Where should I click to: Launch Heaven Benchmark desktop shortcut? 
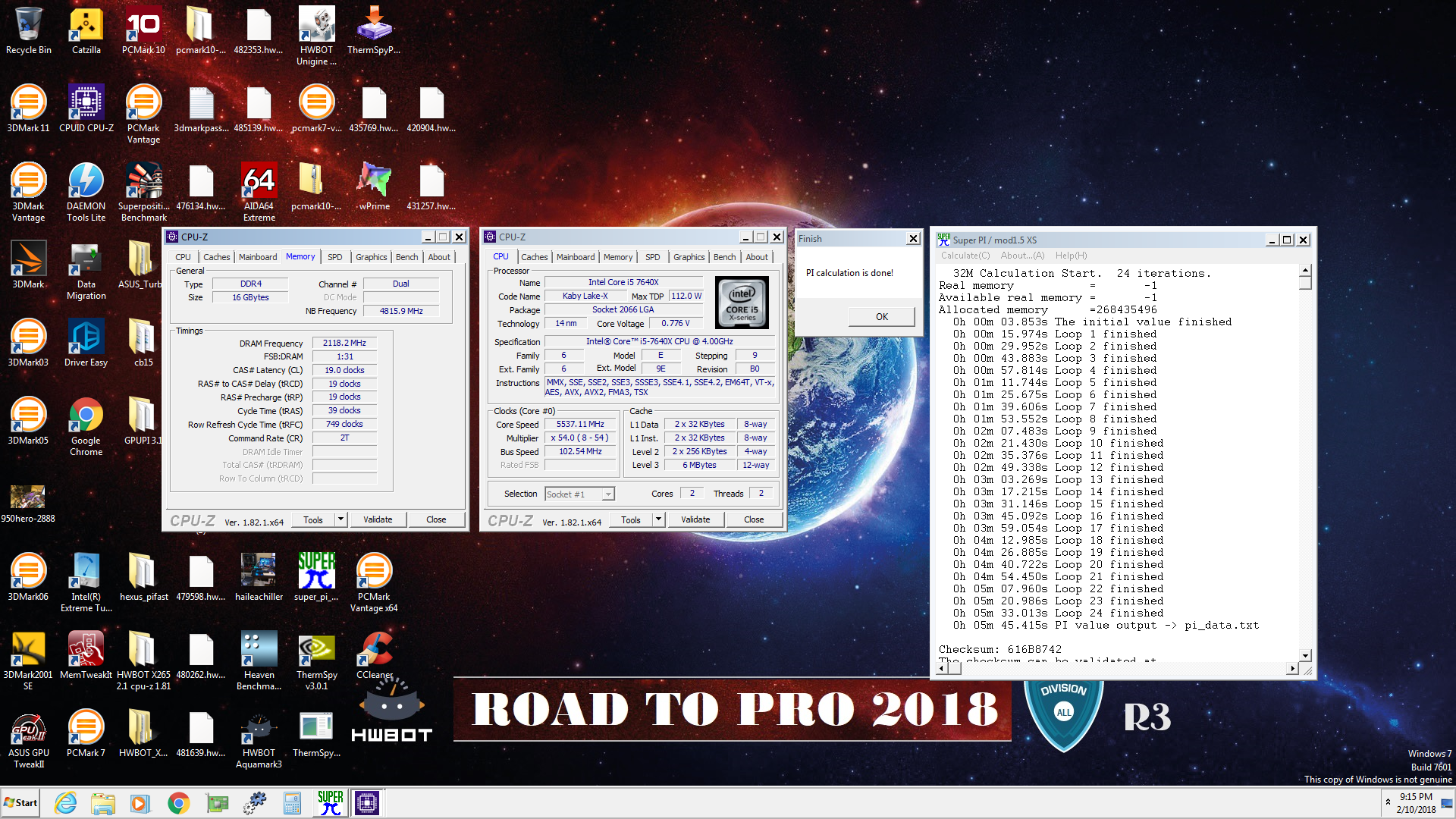[x=259, y=661]
